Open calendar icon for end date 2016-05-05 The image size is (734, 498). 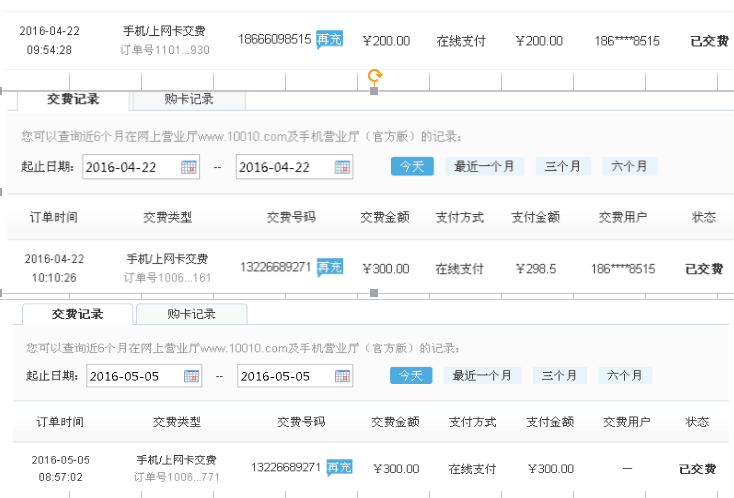click(x=342, y=376)
